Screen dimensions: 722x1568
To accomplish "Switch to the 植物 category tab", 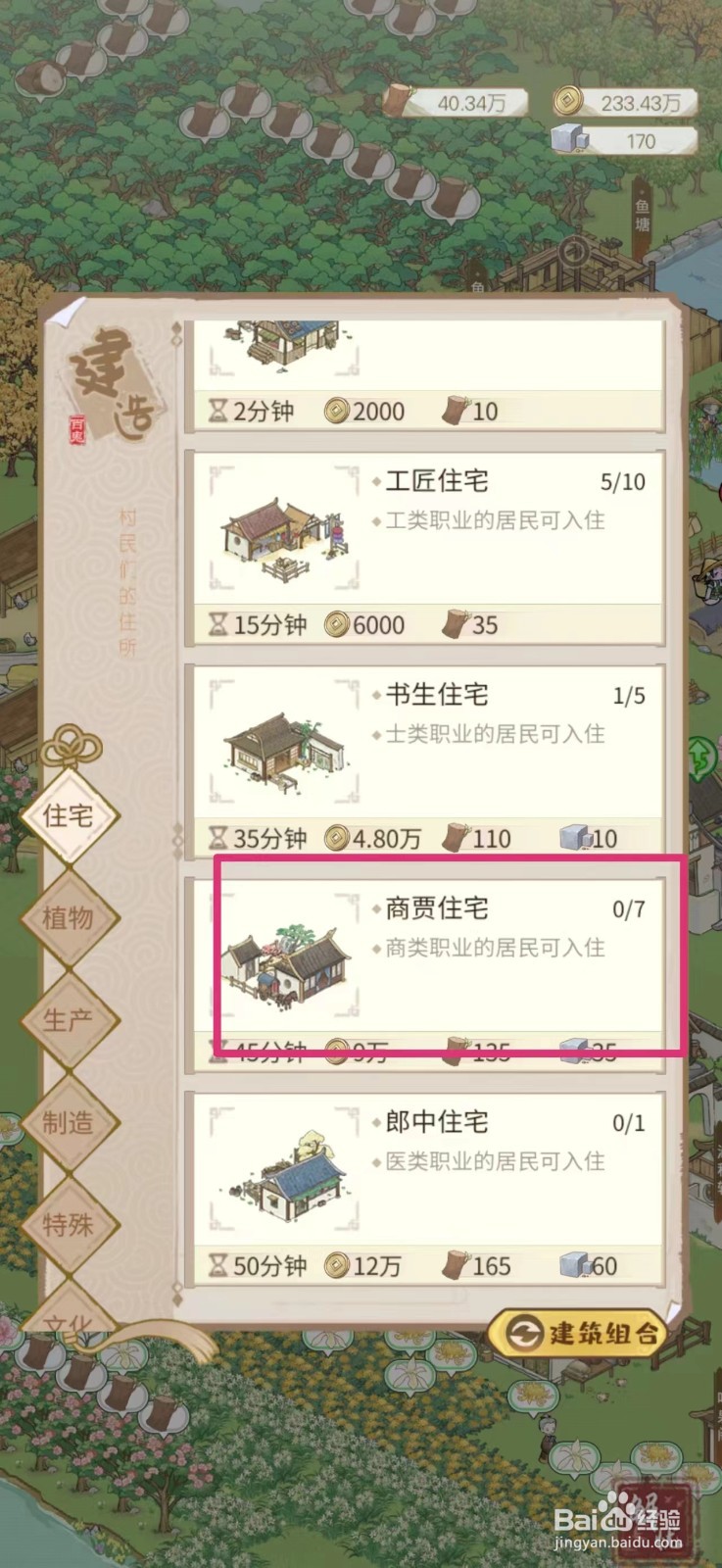I will pos(69,918).
